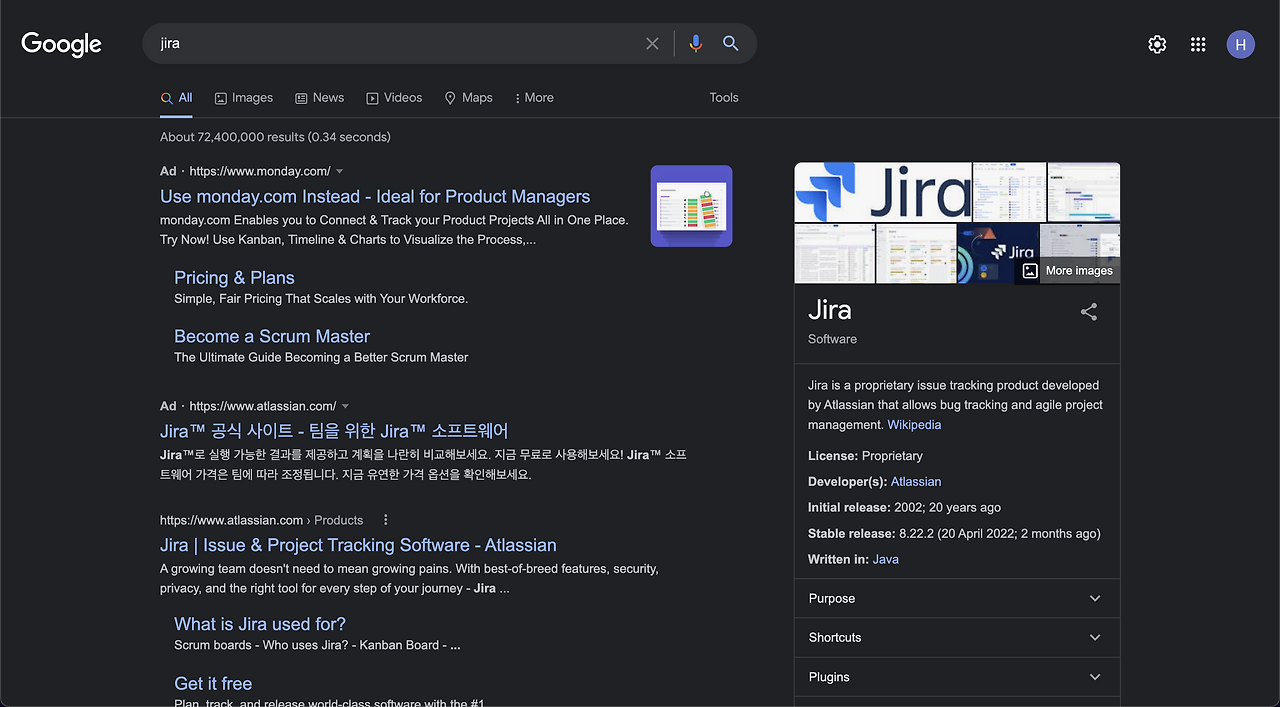The width and height of the screenshot is (1280, 707).
Task: Open the Atlassian developer link
Action: pos(916,482)
